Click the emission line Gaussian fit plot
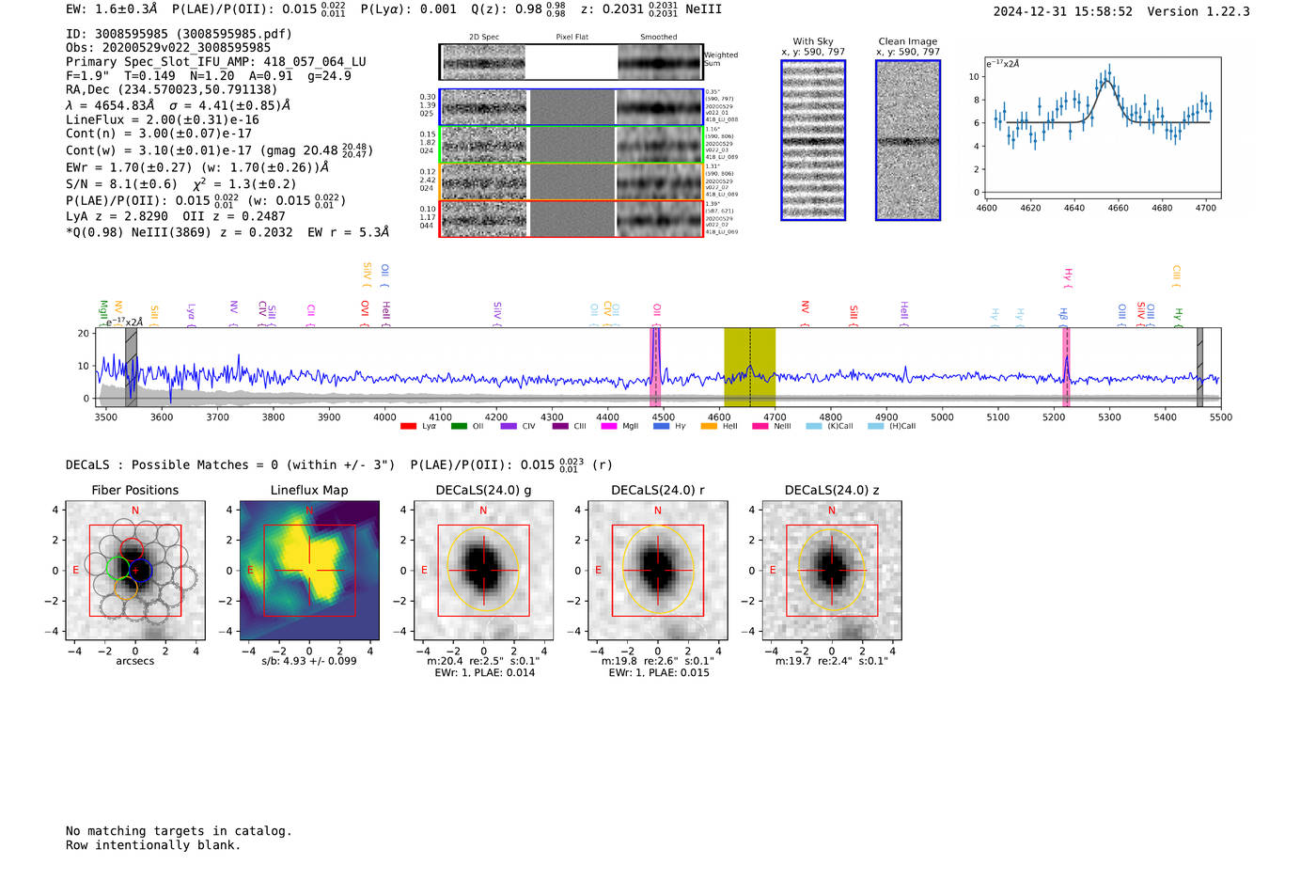The width and height of the screenshot is (1316, 896). pos(1104,130)
